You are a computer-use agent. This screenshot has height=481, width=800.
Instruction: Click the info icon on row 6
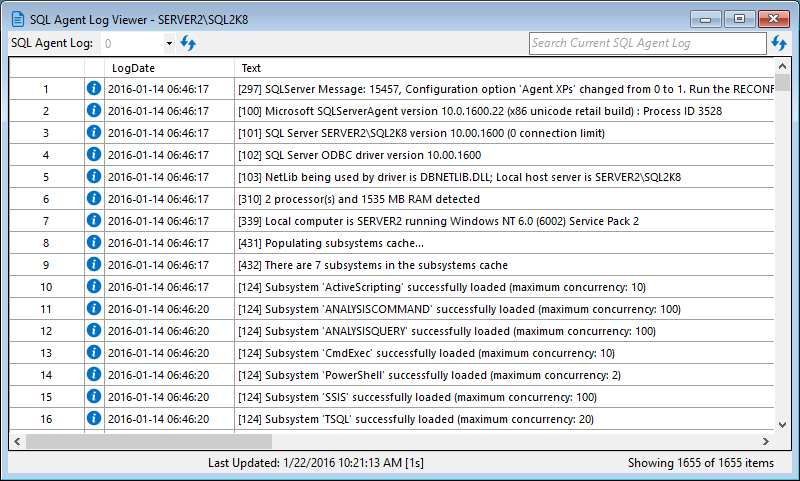click(x=94, y=198)
